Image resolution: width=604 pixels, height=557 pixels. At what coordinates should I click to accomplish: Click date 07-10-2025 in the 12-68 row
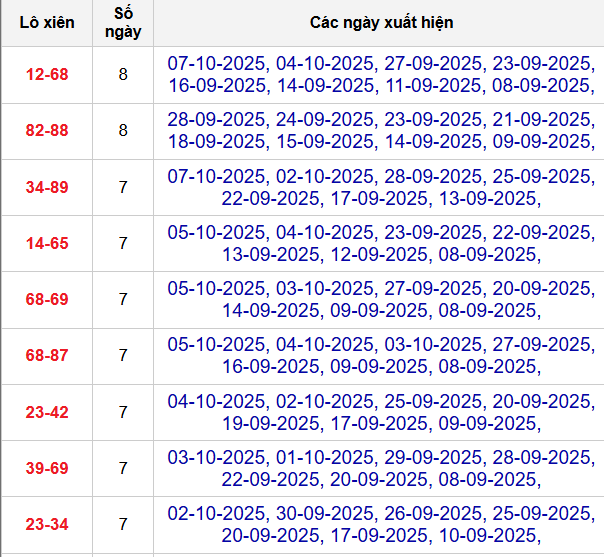point(215,63)
